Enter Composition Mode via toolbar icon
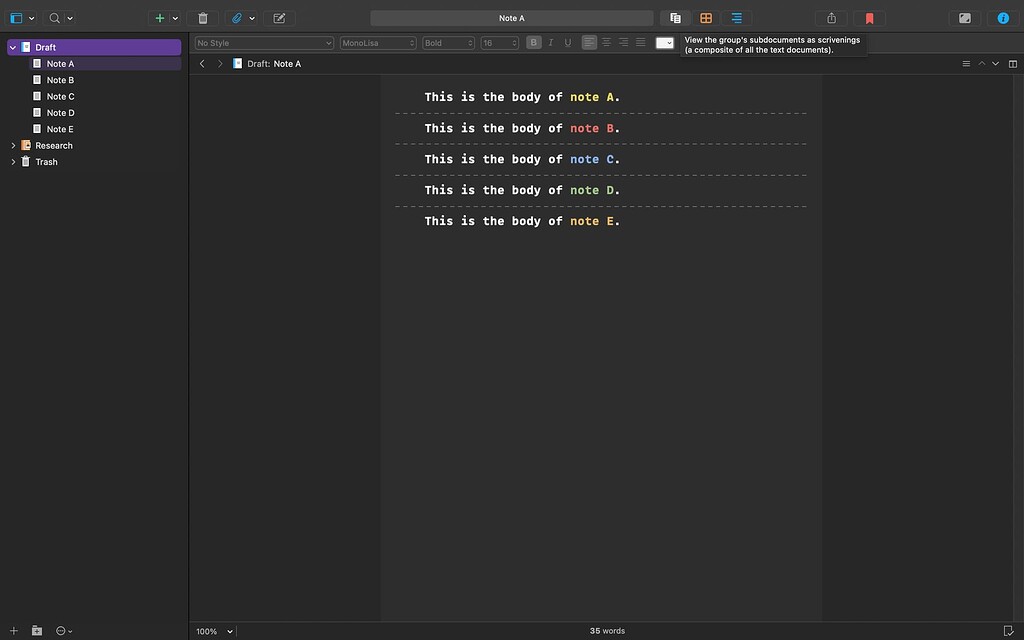The width and height of the screenshot is (1024, 640). 965,18
